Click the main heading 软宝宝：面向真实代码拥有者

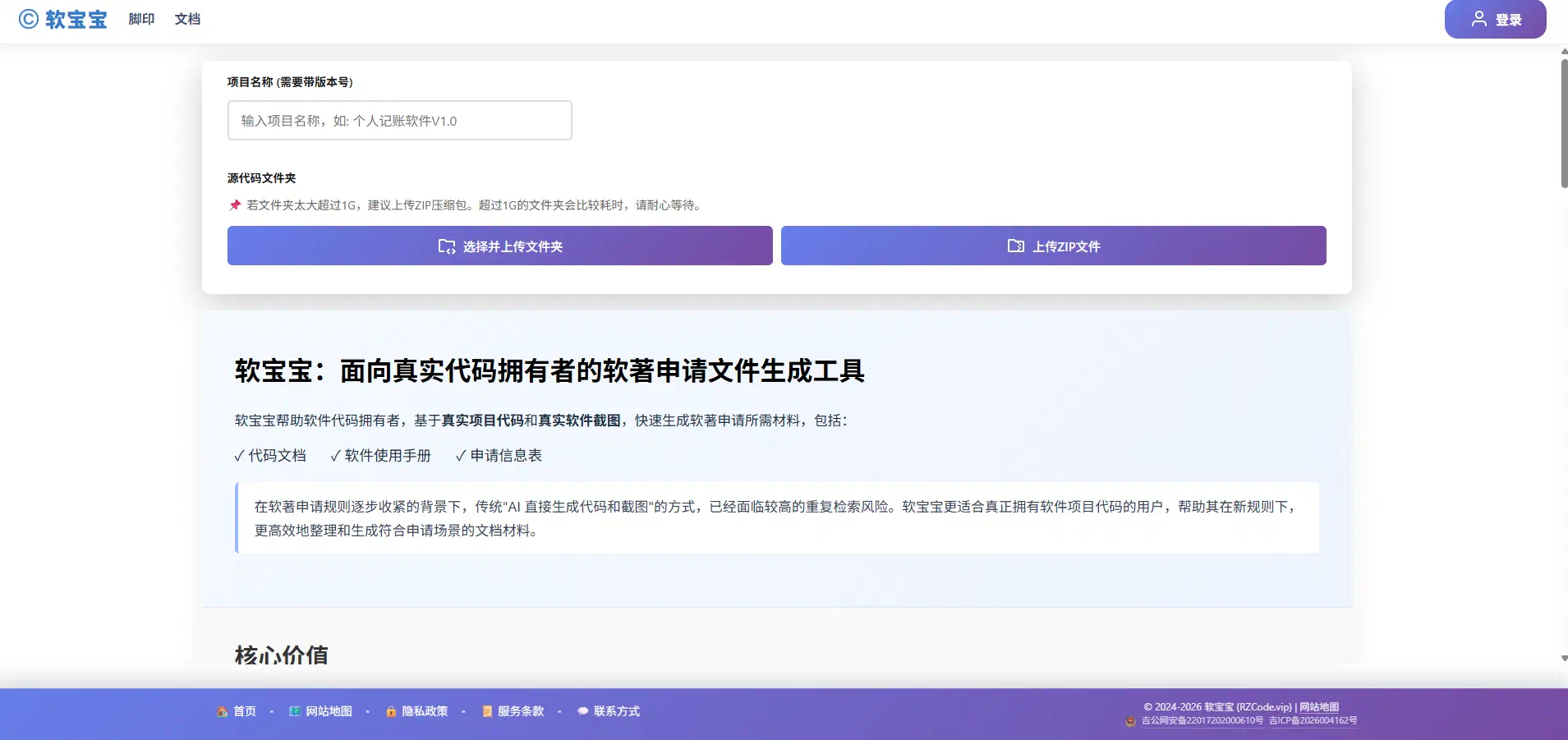(x=549, y=371)
